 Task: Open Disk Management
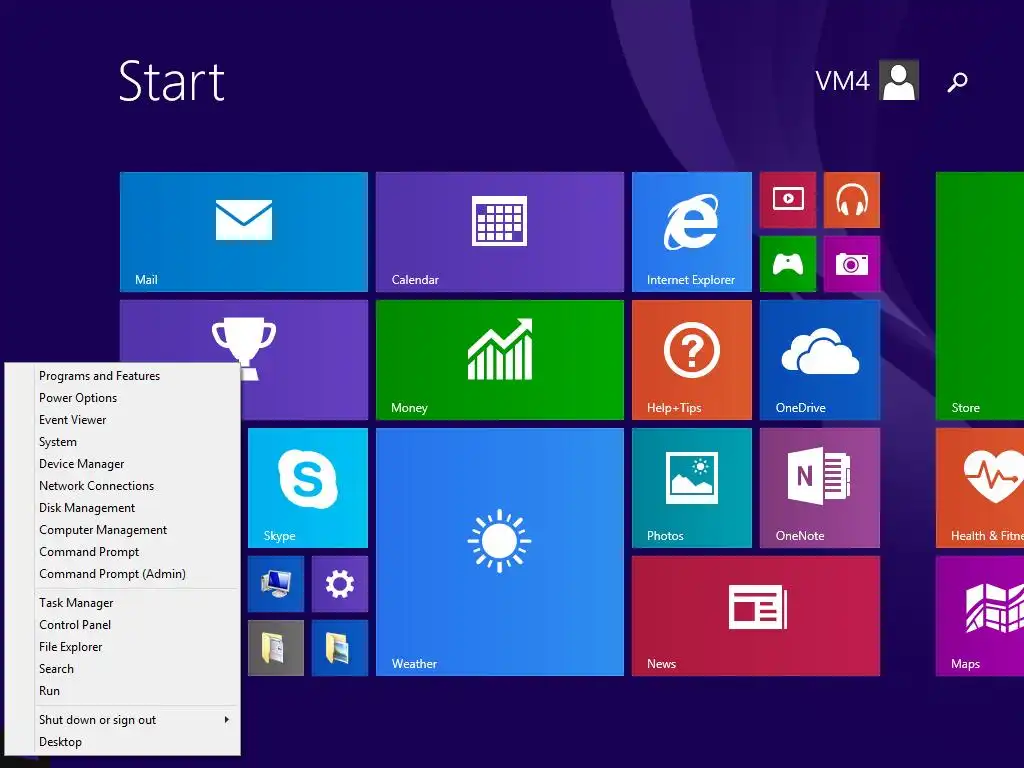(123, 508)
